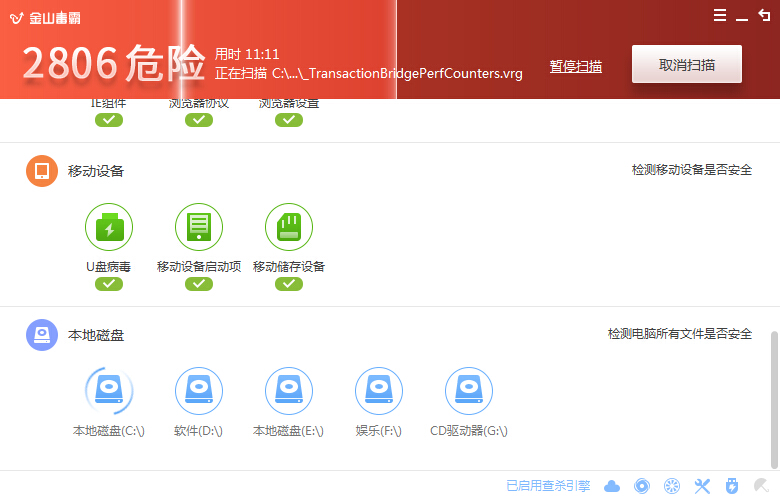The width and height of the screenshot is (780, 500).
Task: Click the 移动设备 category icon
Action: click(x=42, y=171)
